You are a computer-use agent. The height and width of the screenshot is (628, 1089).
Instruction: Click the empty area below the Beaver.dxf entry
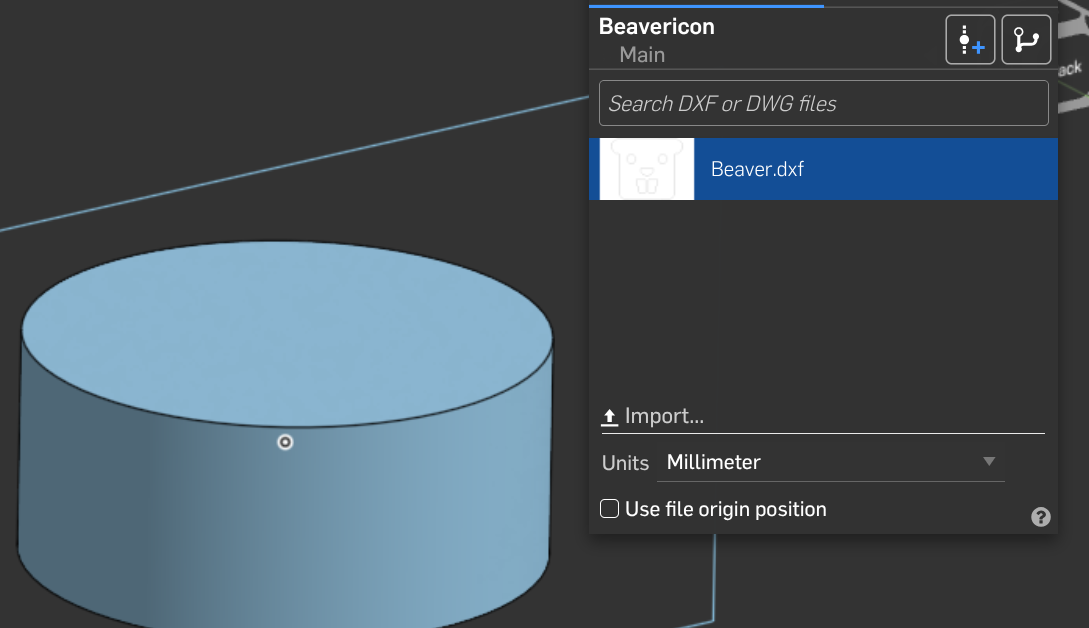tap(823, 300)
